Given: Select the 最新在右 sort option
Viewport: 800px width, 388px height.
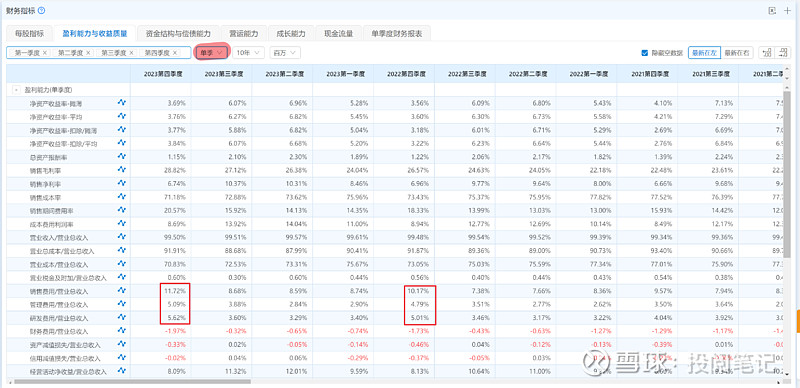Looking at the screenshot, I should [x=737, y=53].
